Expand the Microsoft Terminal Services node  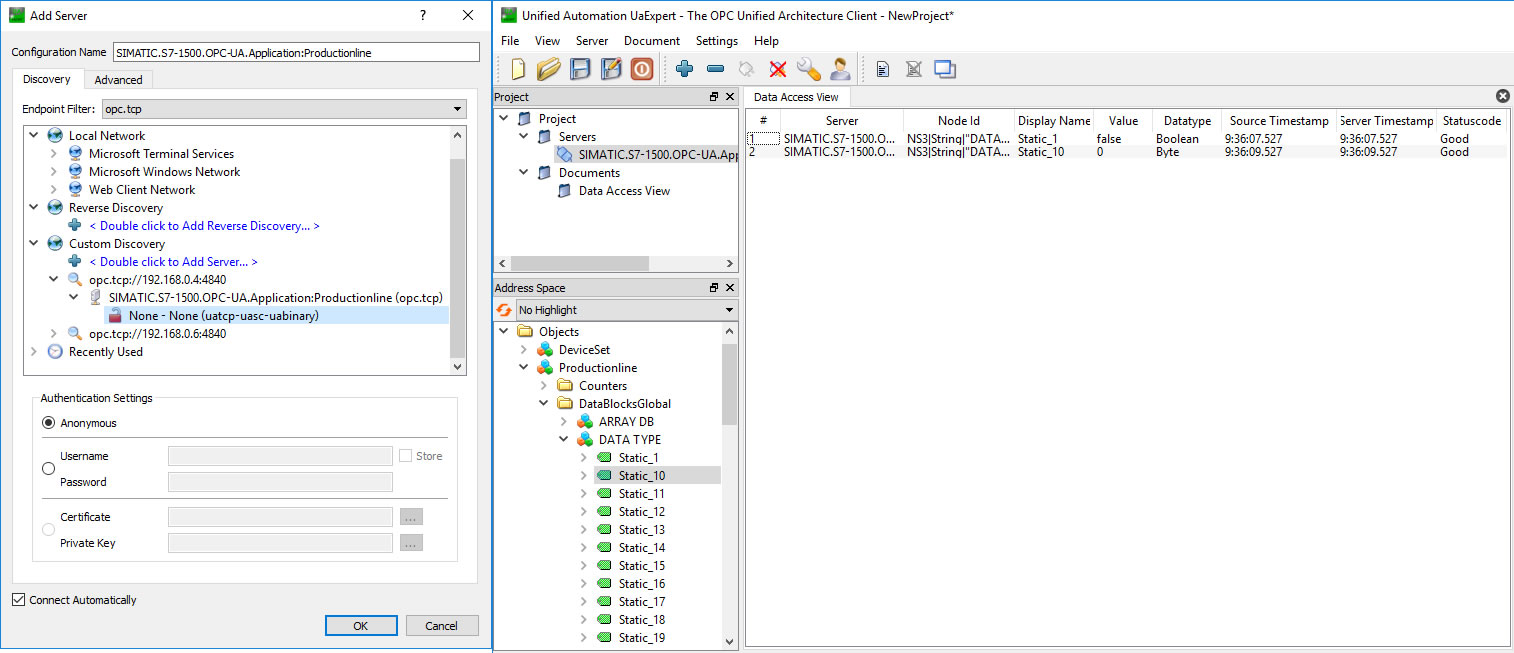pyautogui.click(x=54, y=154)
